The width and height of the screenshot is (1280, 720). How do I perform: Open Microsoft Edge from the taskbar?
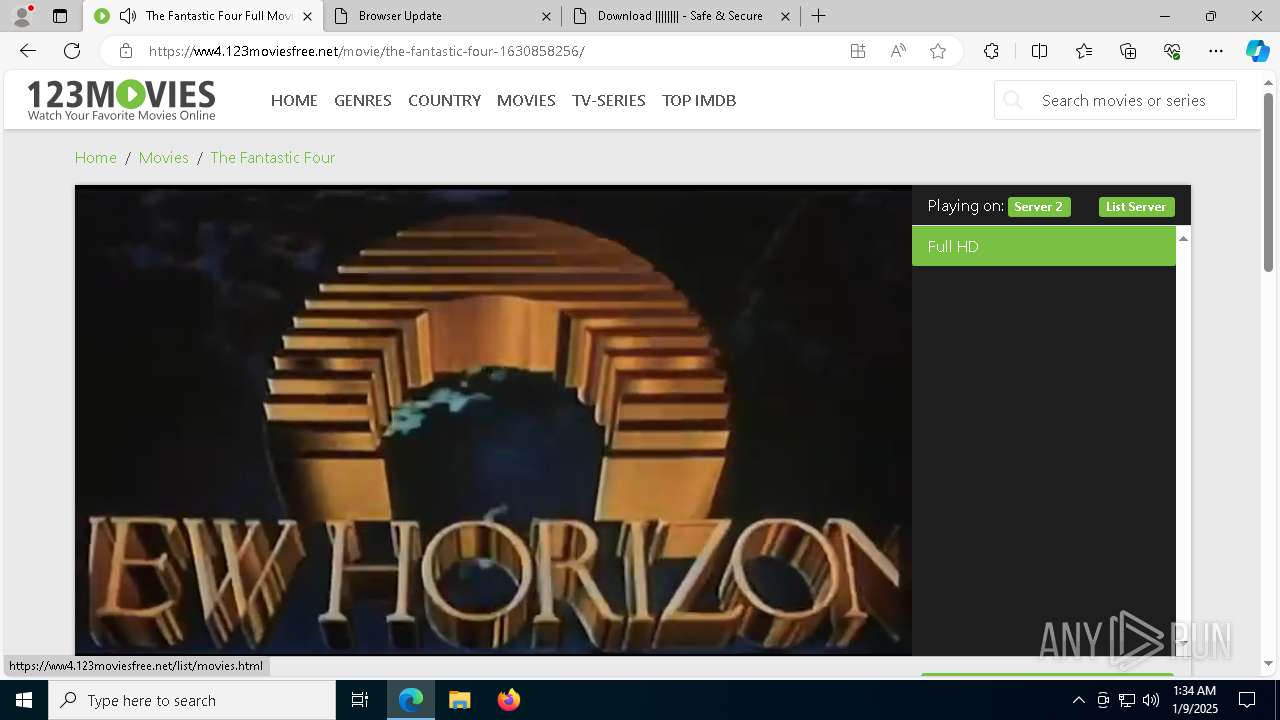pos(411,700)
